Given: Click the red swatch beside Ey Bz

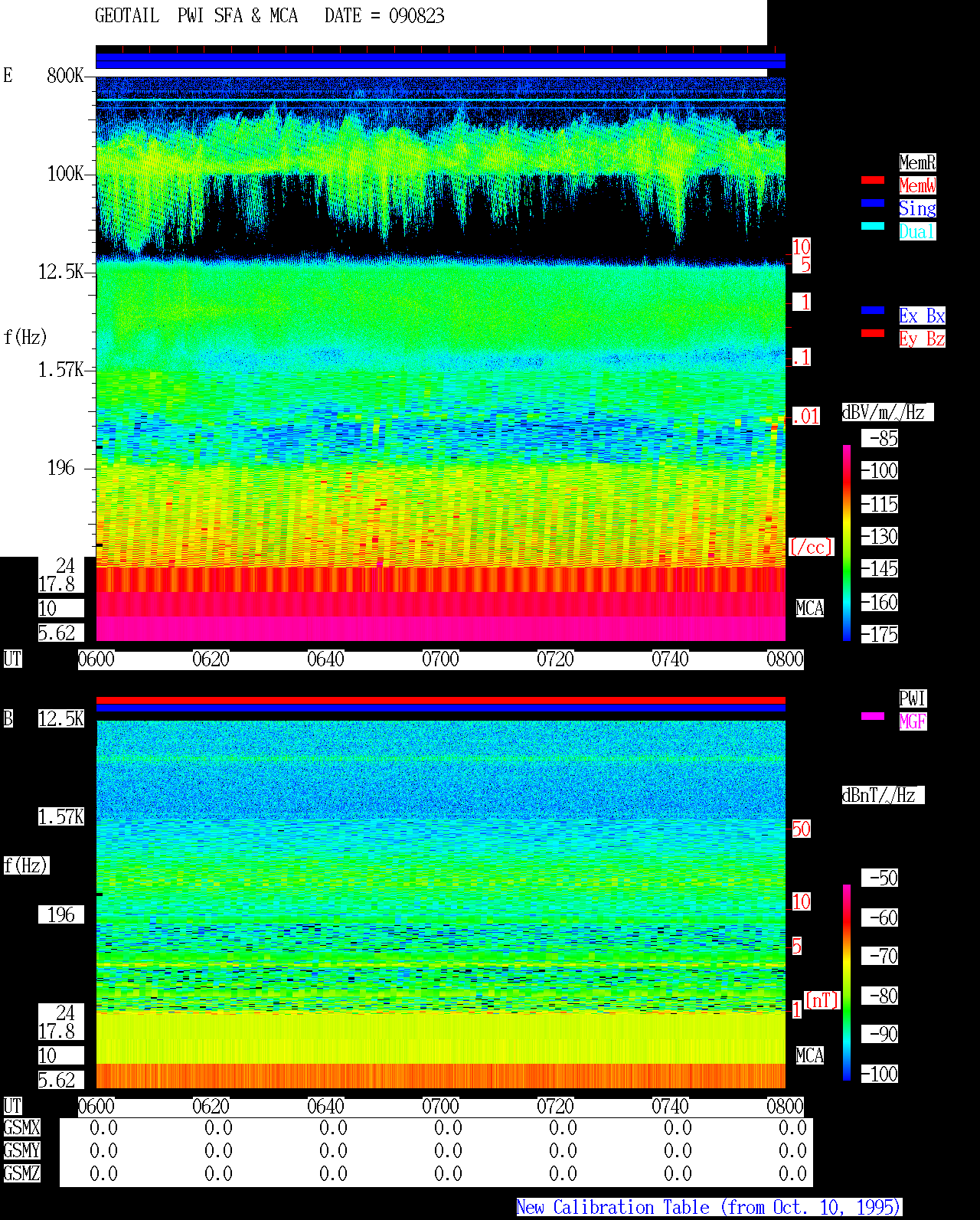Looking at the screenshot, I should (873, 333).
